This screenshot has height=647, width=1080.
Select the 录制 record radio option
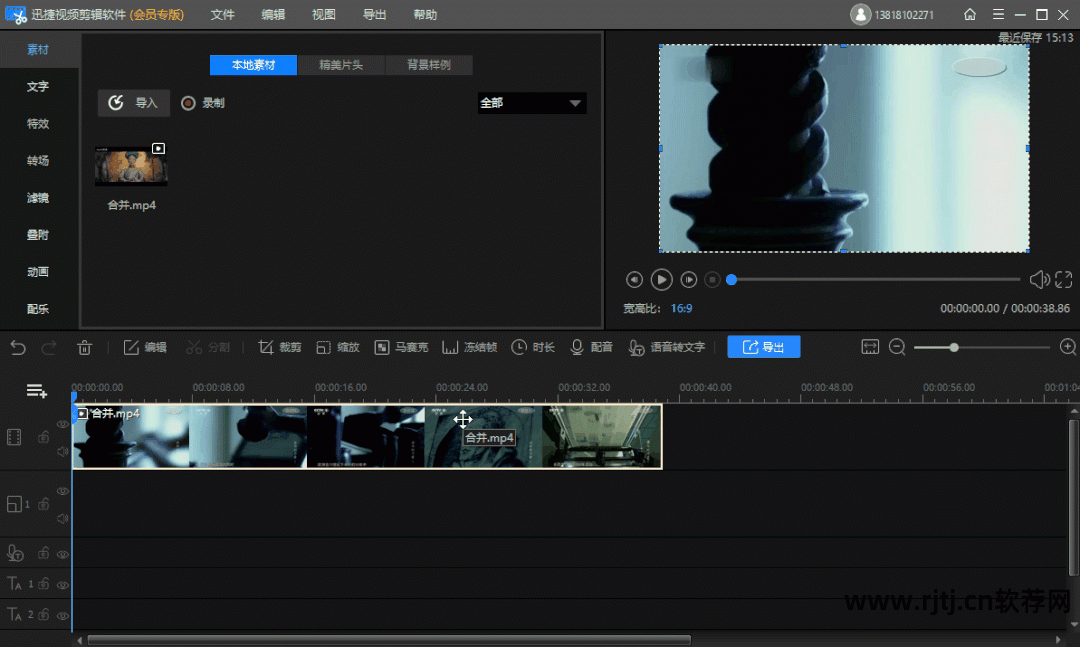tap(202, 103)
